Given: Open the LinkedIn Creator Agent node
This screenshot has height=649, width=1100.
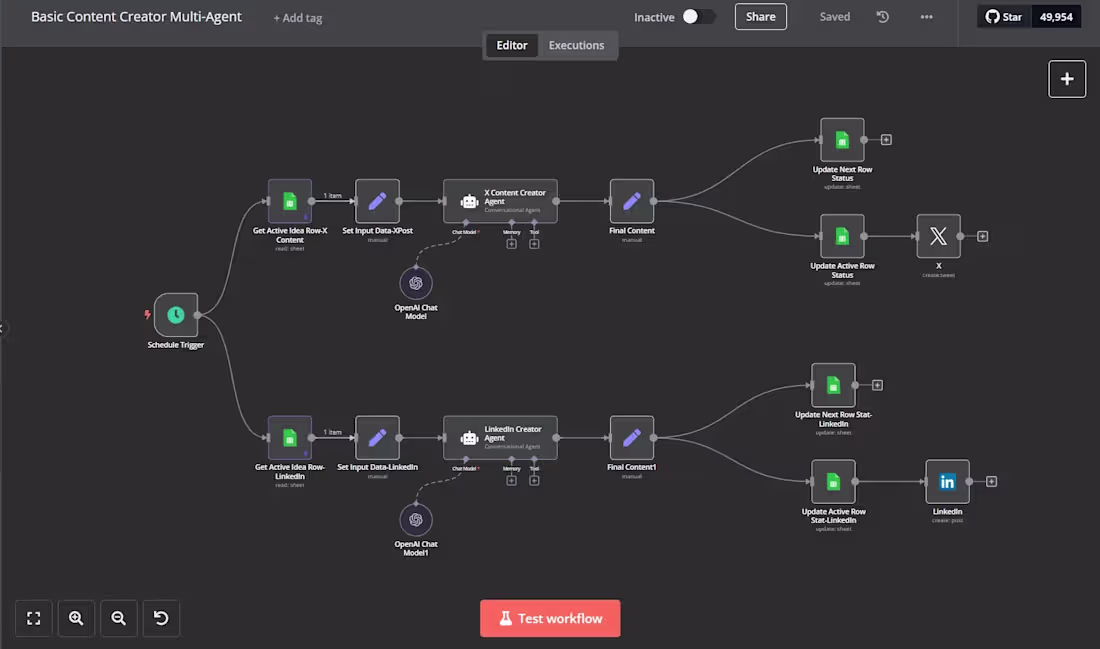Looking at the screenshot, I should tap(500, 437).
